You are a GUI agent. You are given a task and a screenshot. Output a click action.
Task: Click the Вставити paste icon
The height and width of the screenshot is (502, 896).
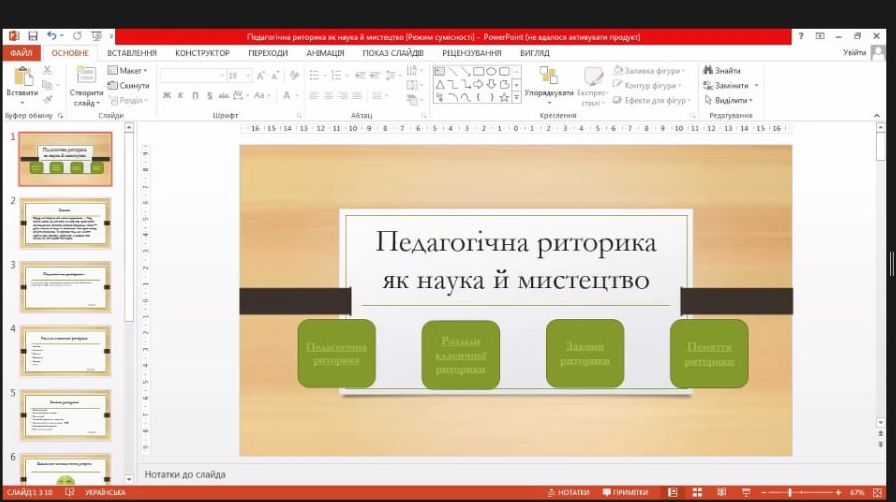click(x=22, y=80)
